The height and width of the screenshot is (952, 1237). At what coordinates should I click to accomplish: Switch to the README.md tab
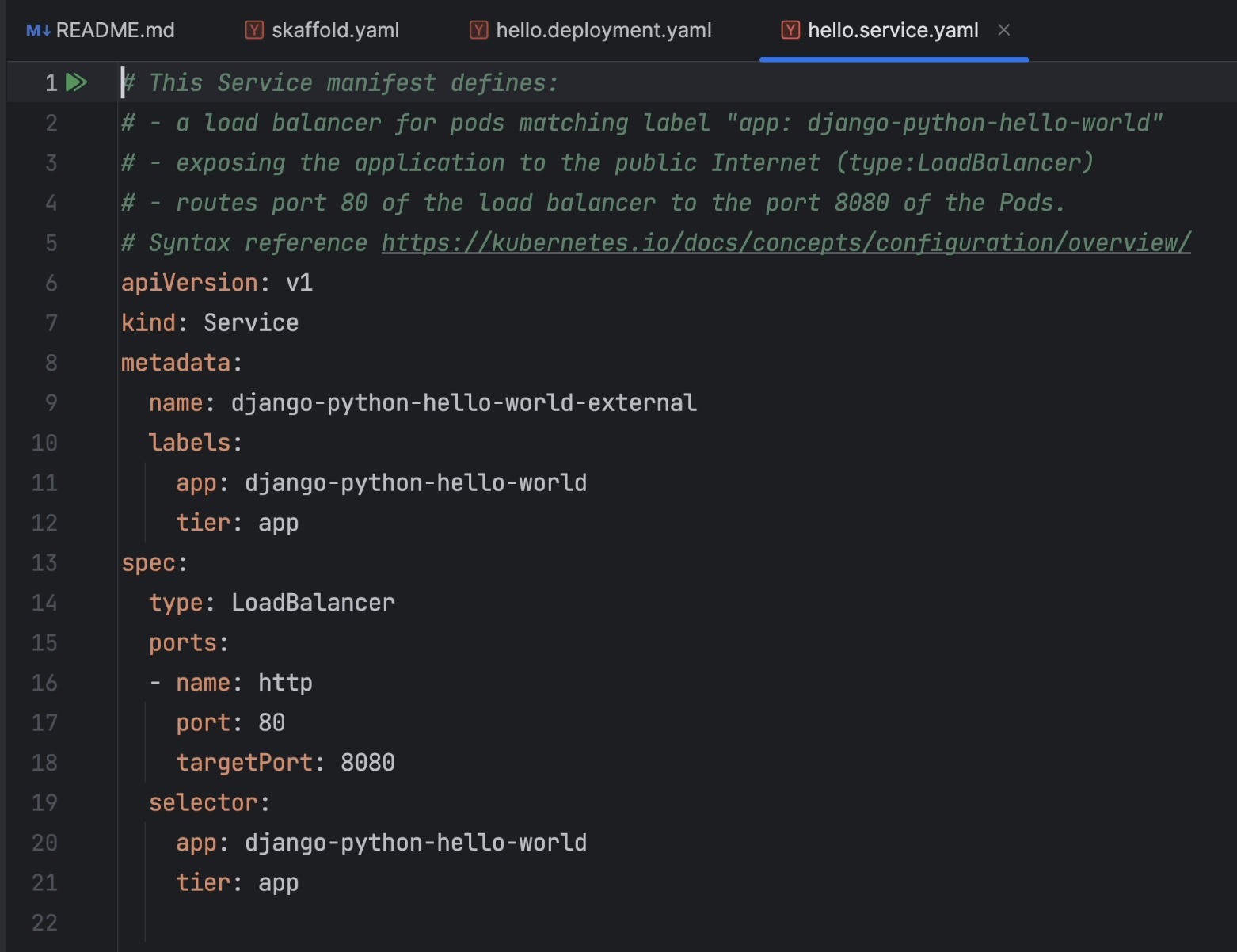click(115, 30)
